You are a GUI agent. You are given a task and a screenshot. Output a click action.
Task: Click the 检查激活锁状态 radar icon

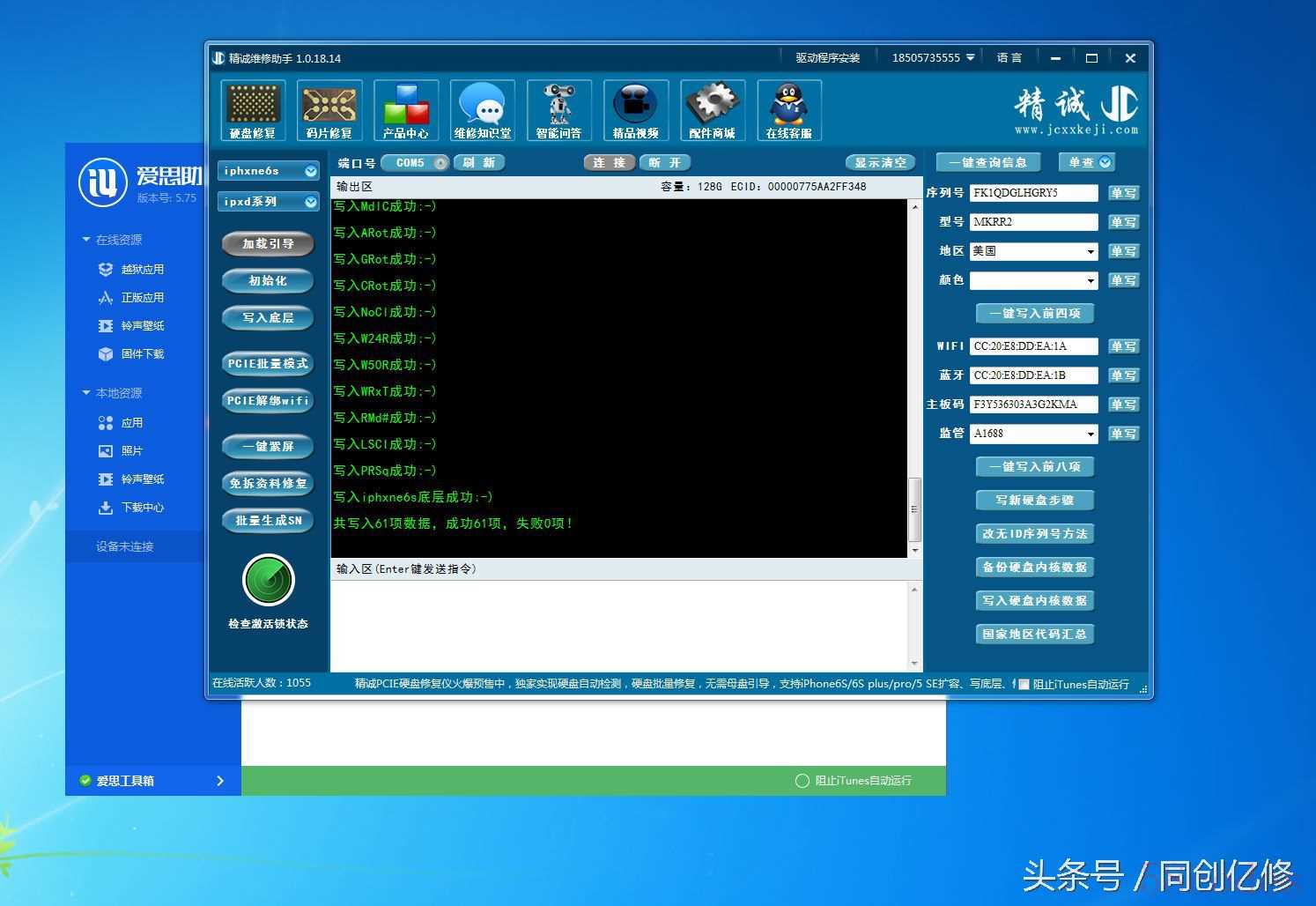pos(268,580)
